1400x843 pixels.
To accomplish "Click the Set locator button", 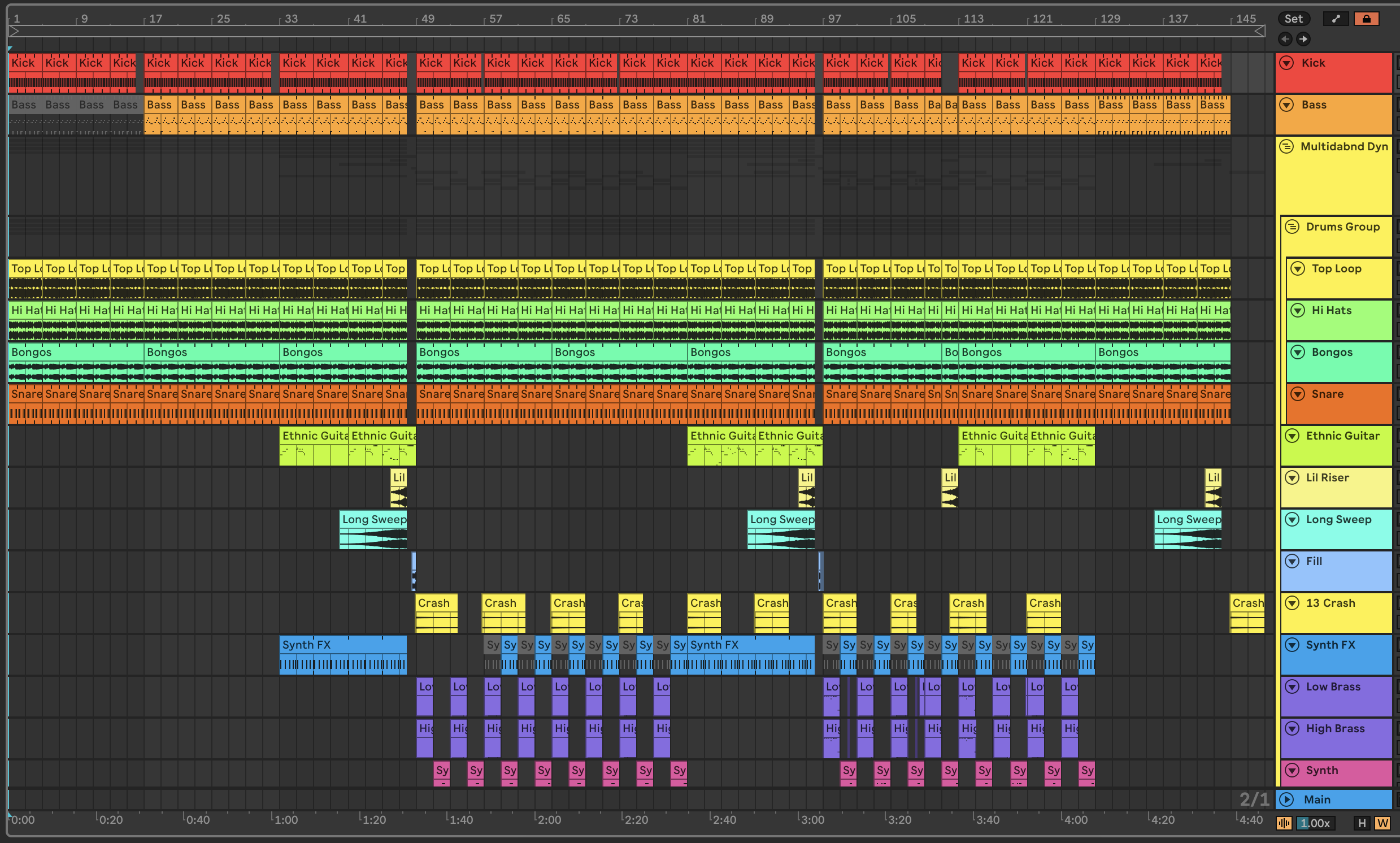I will click(x=1293, y=19).
